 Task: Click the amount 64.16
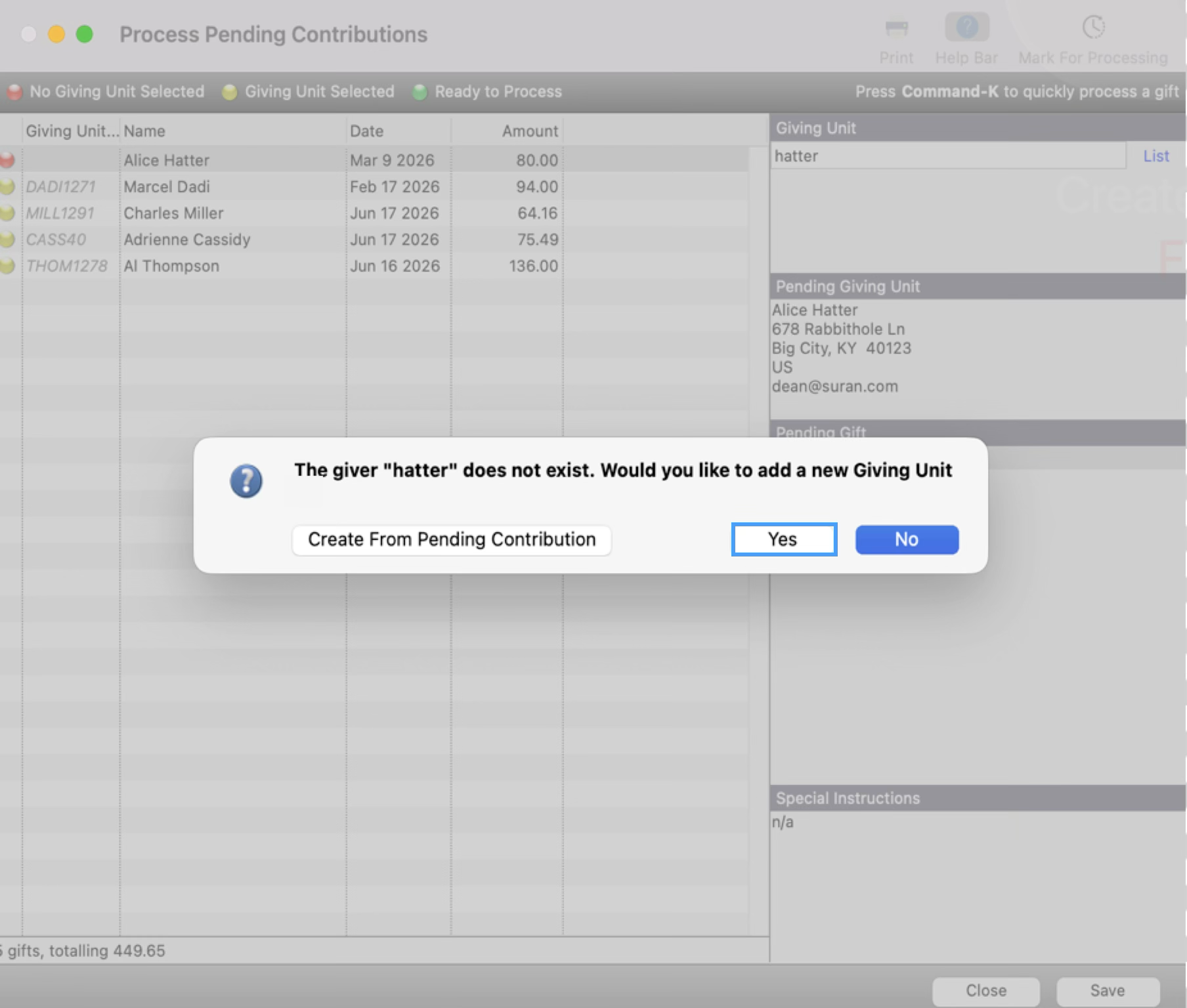(x=538, y=213)
